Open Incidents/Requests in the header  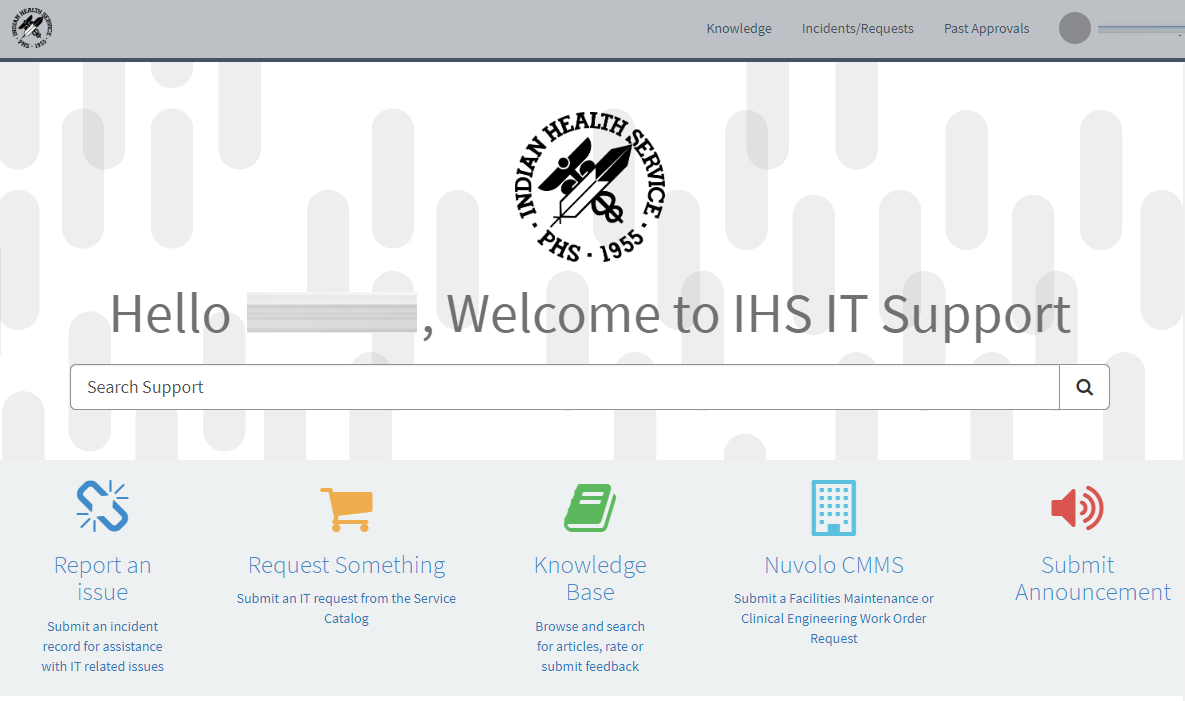pyautogui.click(x=857, y=29)
